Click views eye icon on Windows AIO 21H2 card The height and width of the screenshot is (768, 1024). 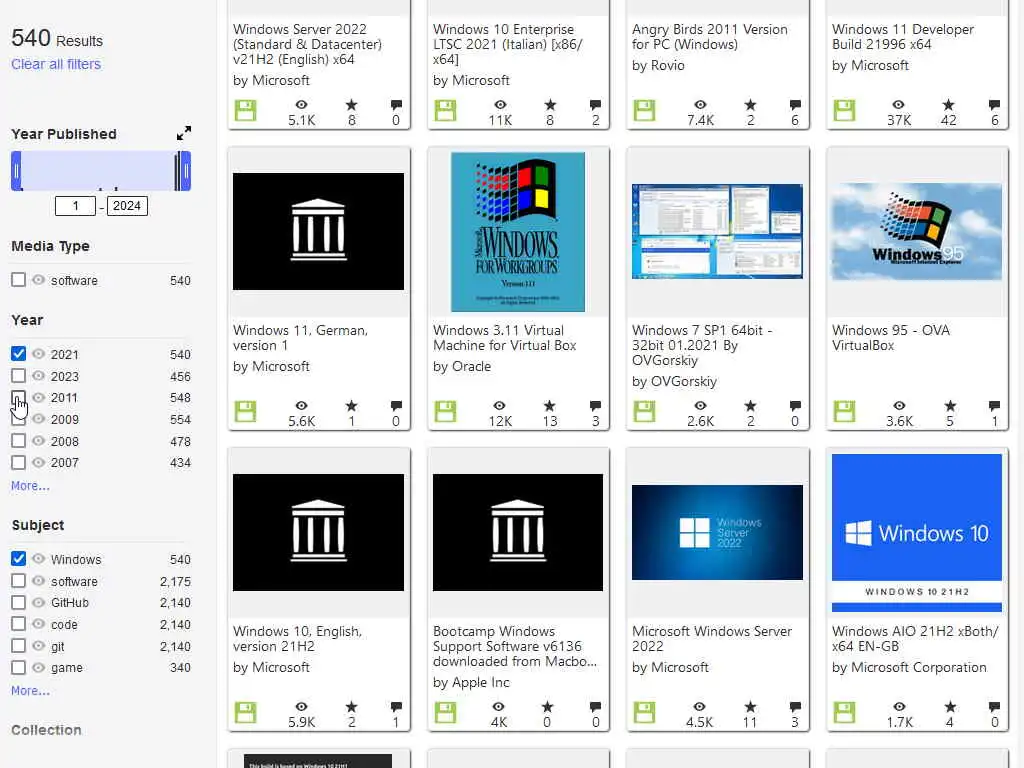point(899,707)
